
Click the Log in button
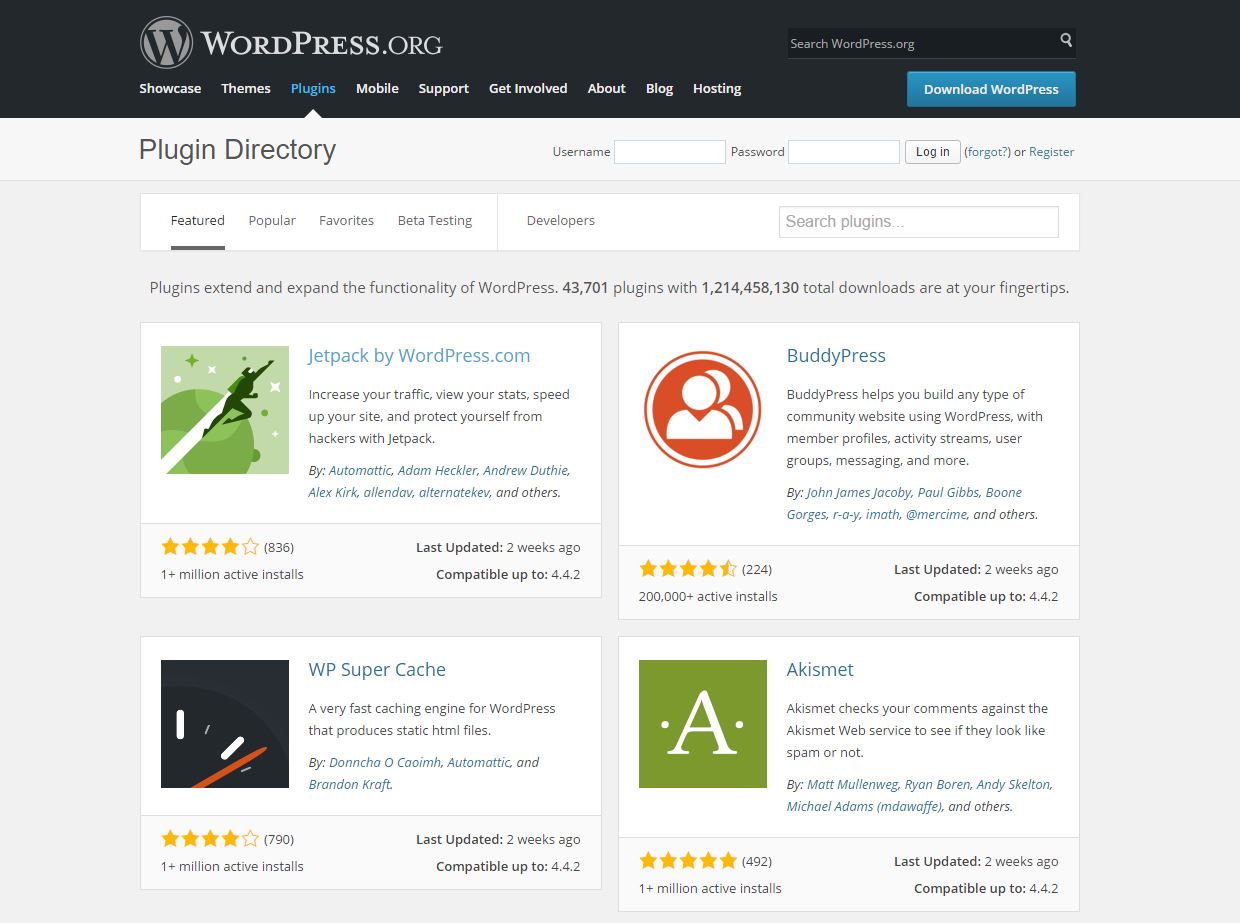tap(933, 152)
